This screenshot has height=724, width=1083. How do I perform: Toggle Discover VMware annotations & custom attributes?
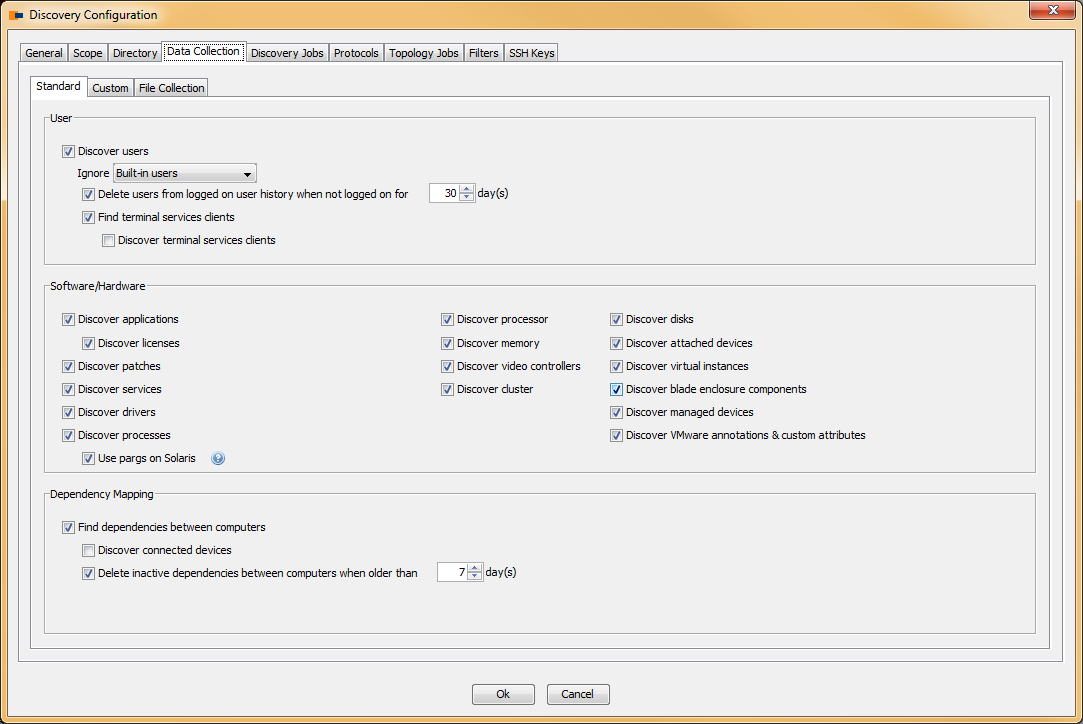coord(617,436)
